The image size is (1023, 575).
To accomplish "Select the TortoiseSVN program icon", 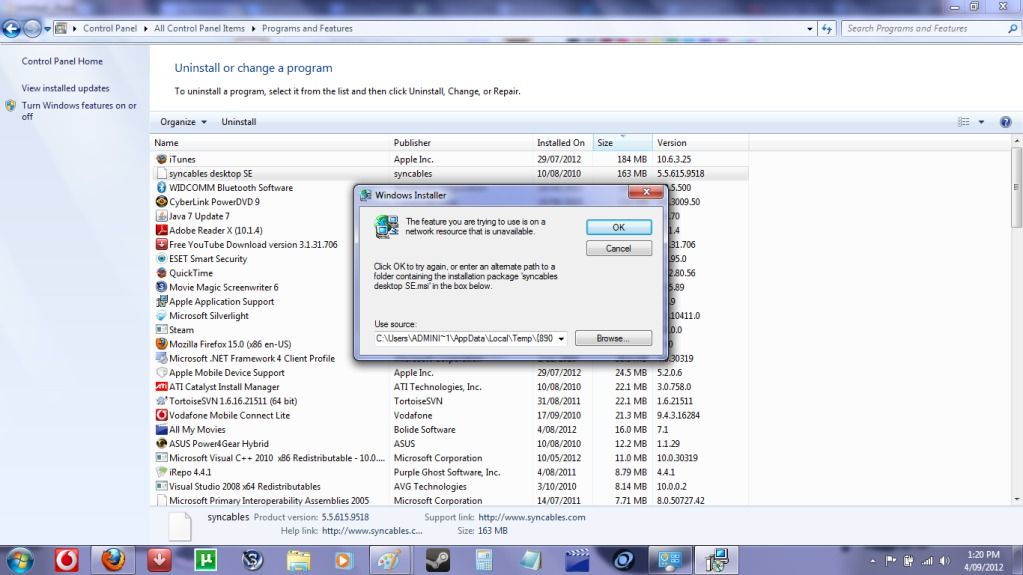I will [x=161, y=401].
